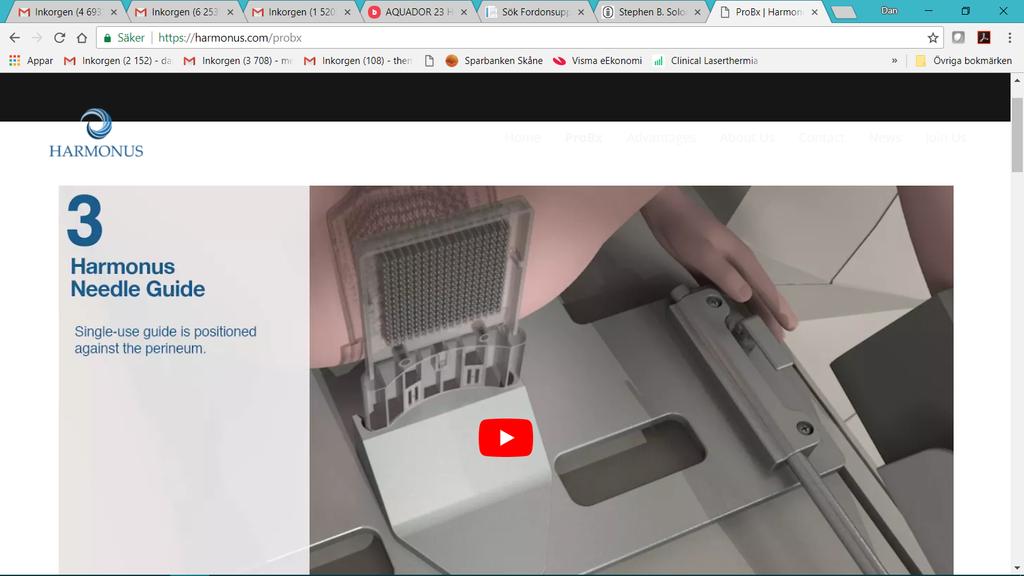Close the AQUADOR 23 tab

pyautogui.click(x=464, y=12)
